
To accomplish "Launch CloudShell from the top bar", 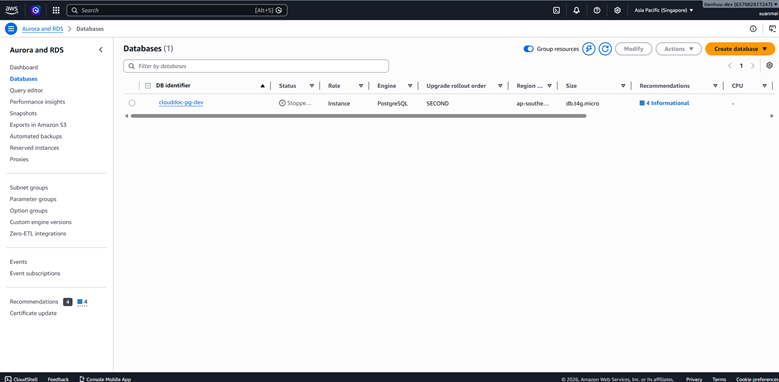I will pos(556,10).
